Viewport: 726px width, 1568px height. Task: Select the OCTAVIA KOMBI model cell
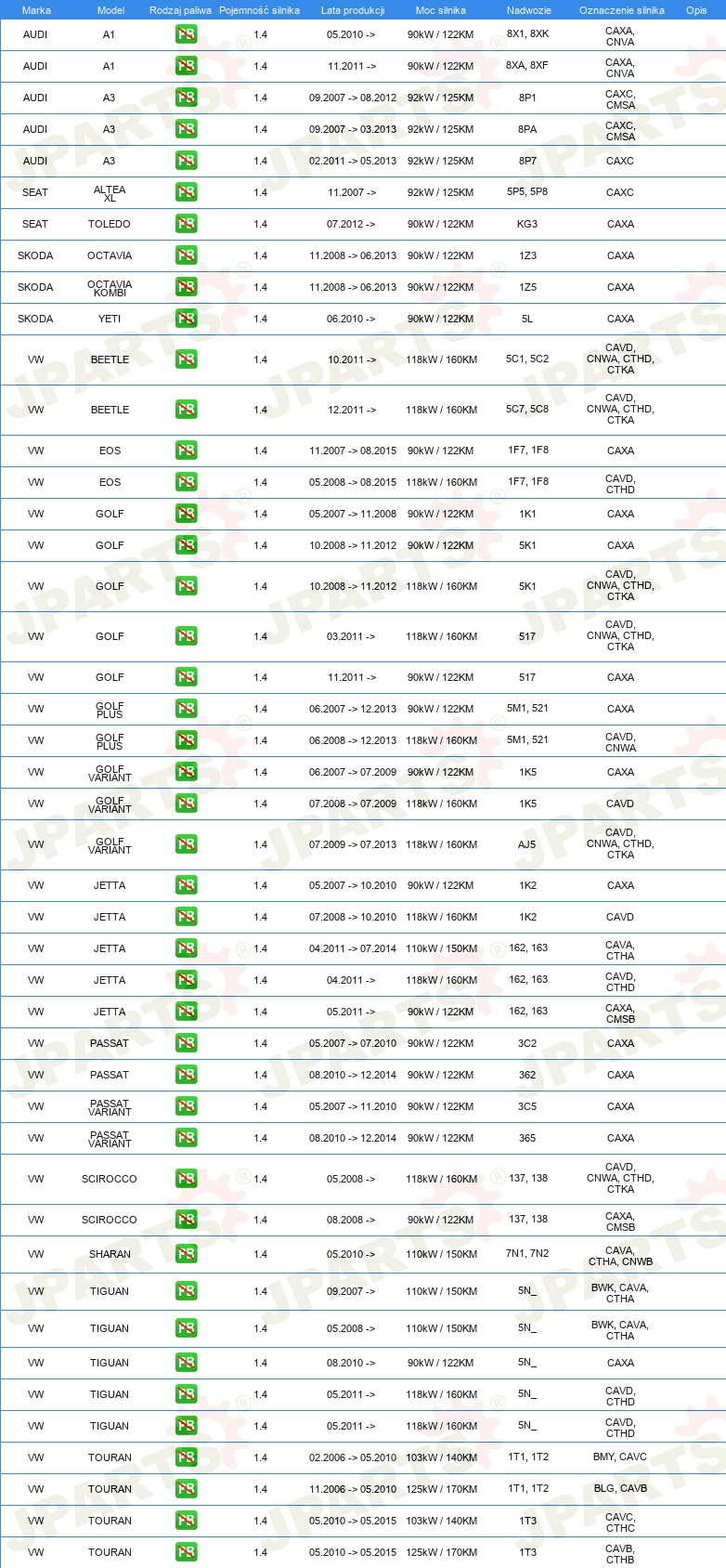coord(110,288)
